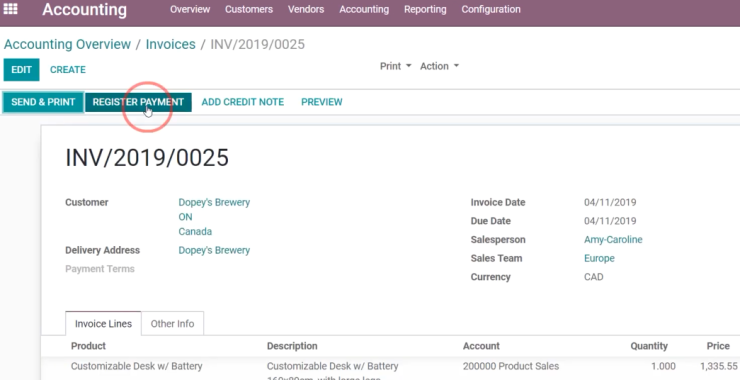Open the Dopey's Brewery customer link
This screenshot has width=740, height=380.
coord(214,203)
